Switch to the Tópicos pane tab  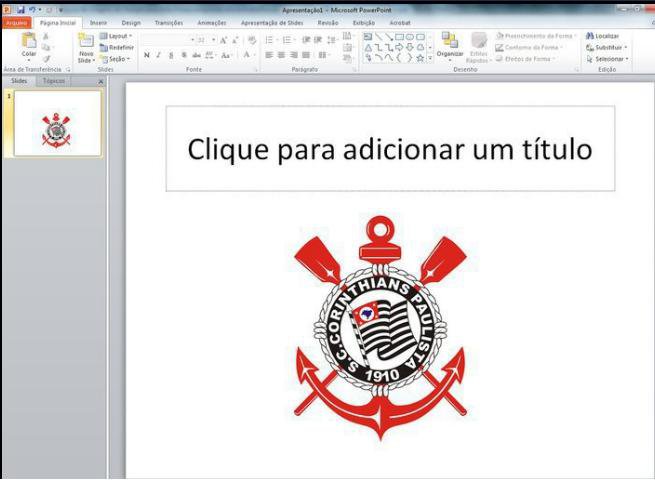tap(54, 81)
